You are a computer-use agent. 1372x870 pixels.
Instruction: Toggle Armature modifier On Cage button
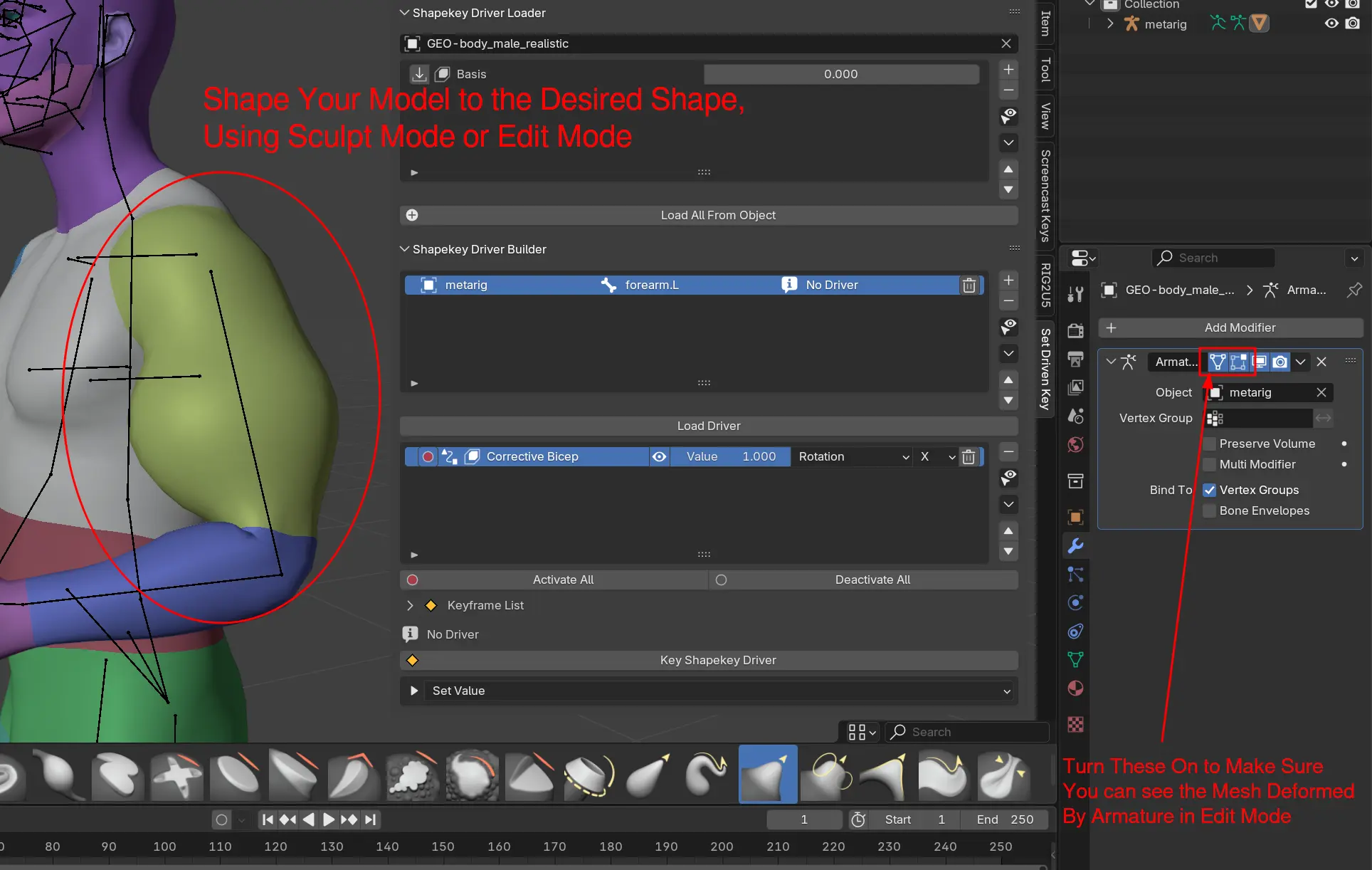[x=1218, y=362]
